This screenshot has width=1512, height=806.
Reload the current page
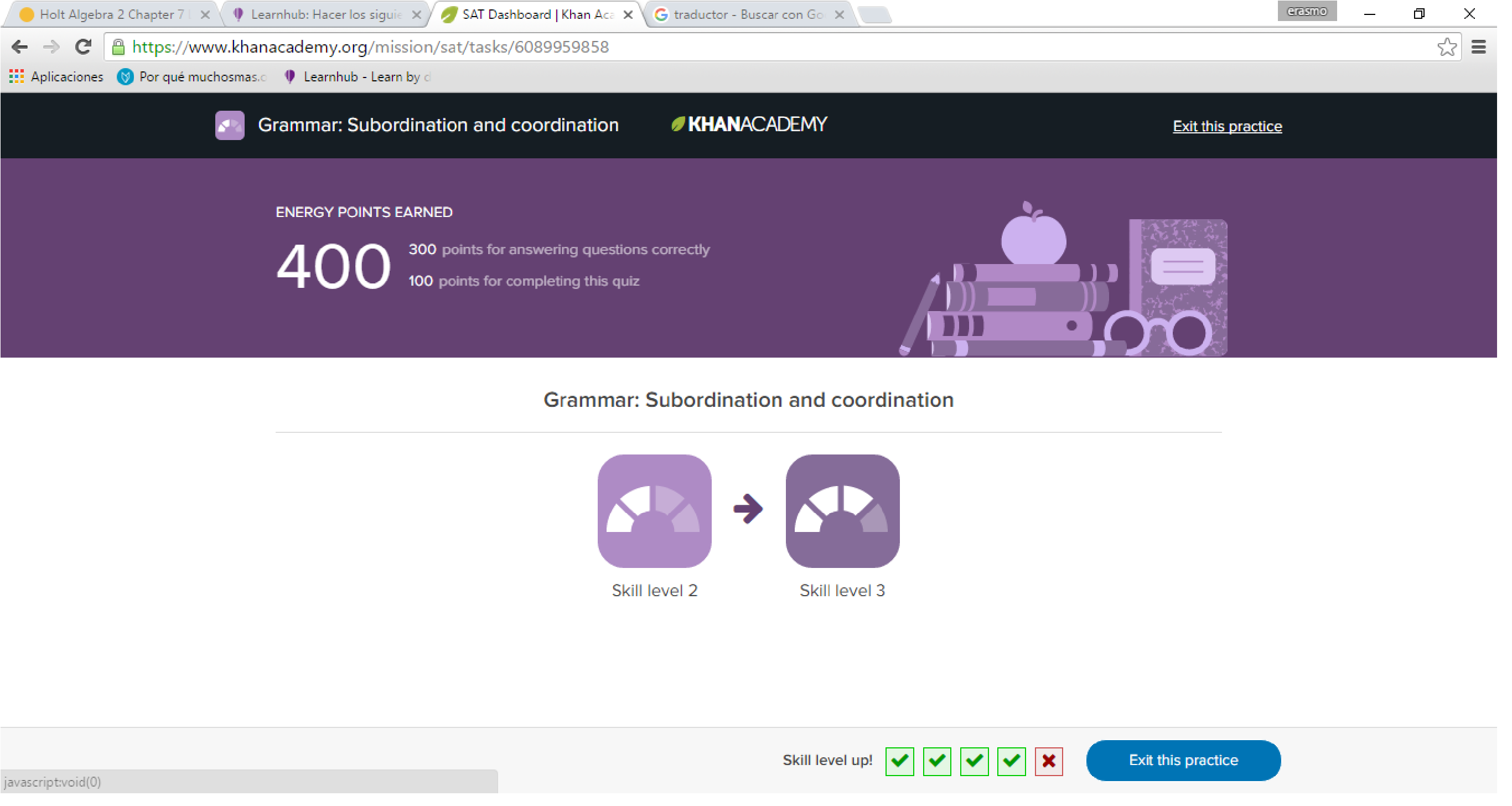[84, 48]
